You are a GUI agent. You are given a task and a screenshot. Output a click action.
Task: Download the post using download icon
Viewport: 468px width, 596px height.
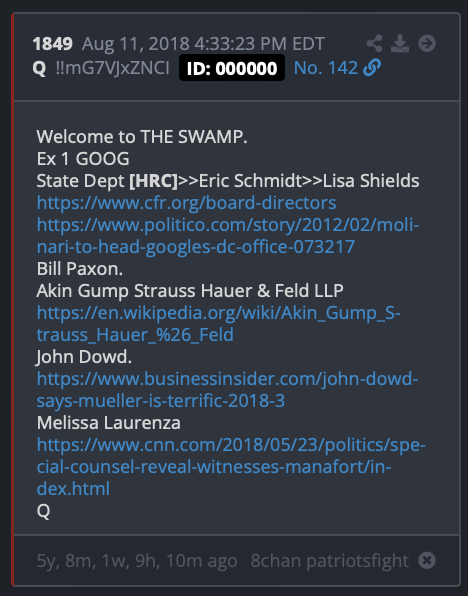(400, 43)
